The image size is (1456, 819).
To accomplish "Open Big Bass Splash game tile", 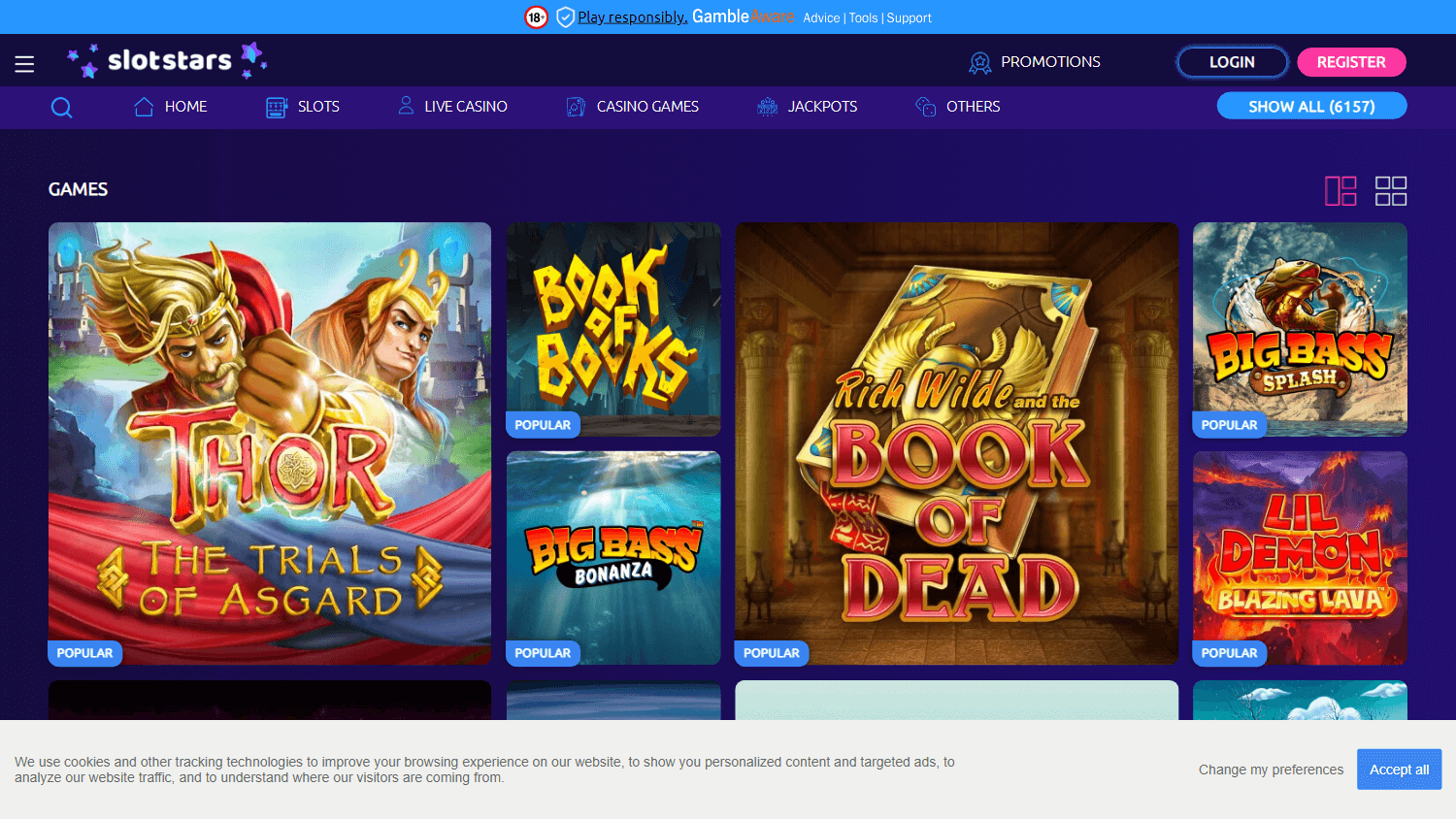I will 1300,329.
